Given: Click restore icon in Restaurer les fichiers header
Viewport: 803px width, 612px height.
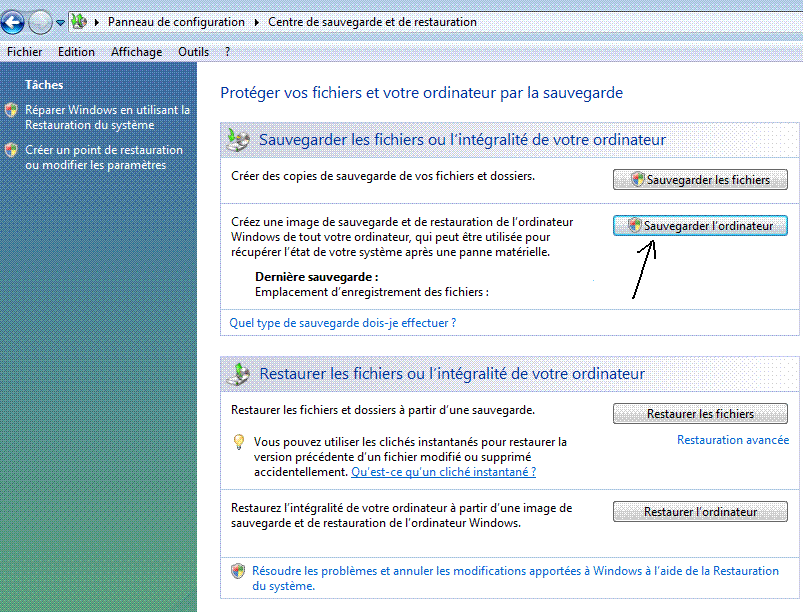Looking at the screenshot, I should [239, 374].
